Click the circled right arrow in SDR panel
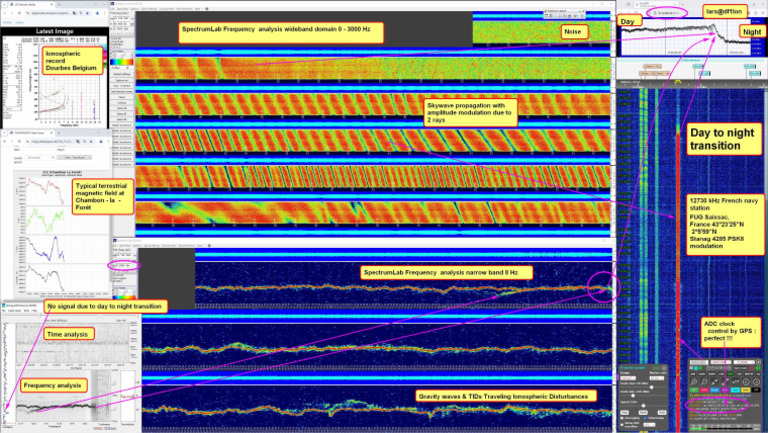Image resolution: width=768 pixels, height=433 pixels. tap(756, 382)
